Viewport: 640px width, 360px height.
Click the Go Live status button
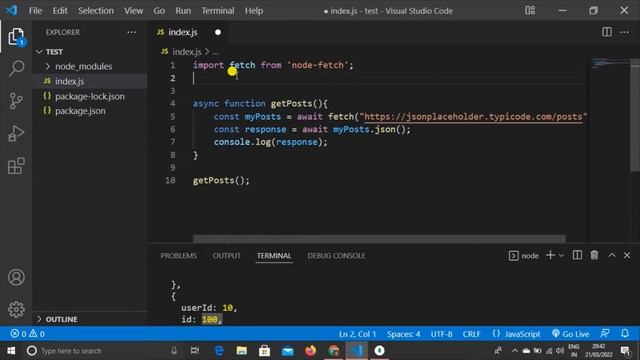(x=570, y=334)
